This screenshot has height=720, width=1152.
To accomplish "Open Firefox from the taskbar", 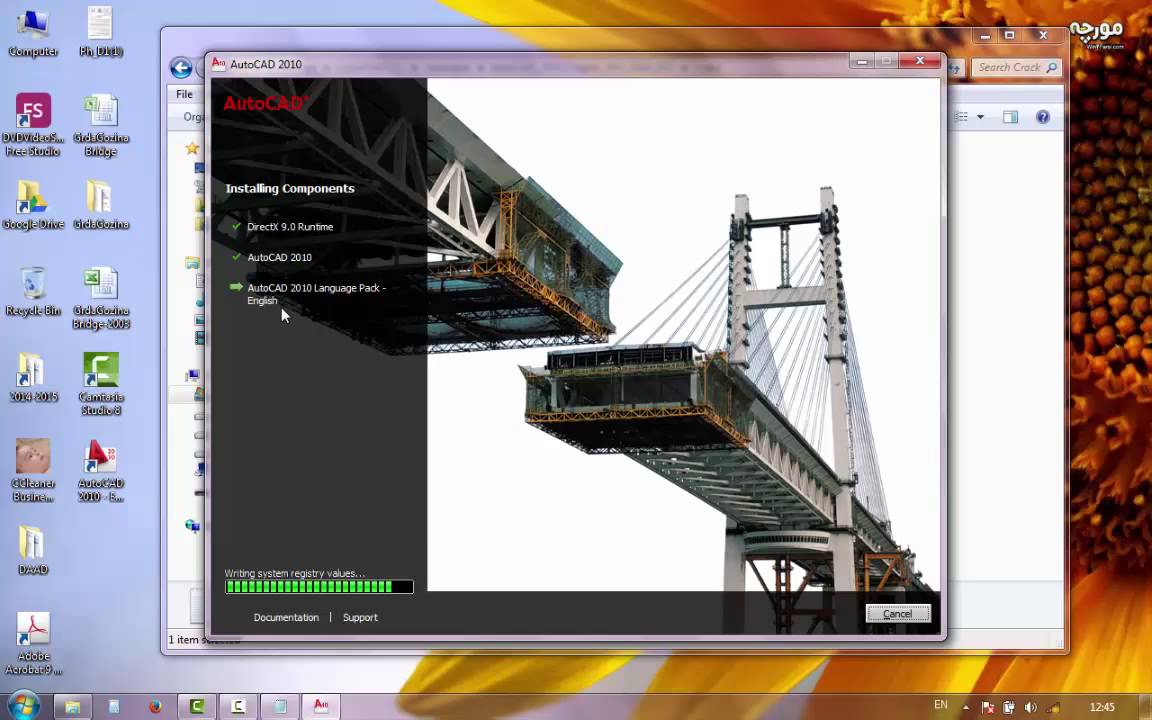I will 155,707.
